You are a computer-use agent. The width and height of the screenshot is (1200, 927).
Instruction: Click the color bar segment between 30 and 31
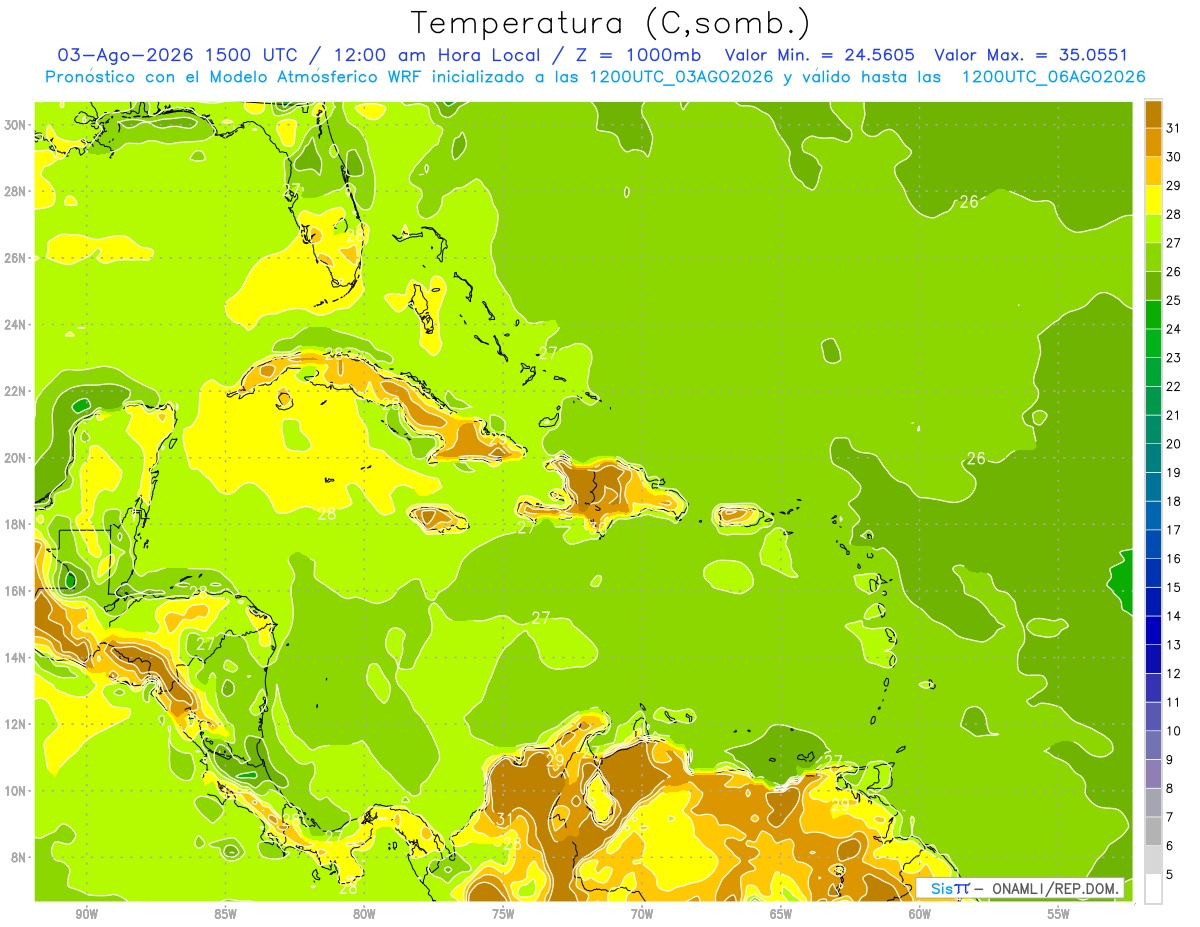1153,142
